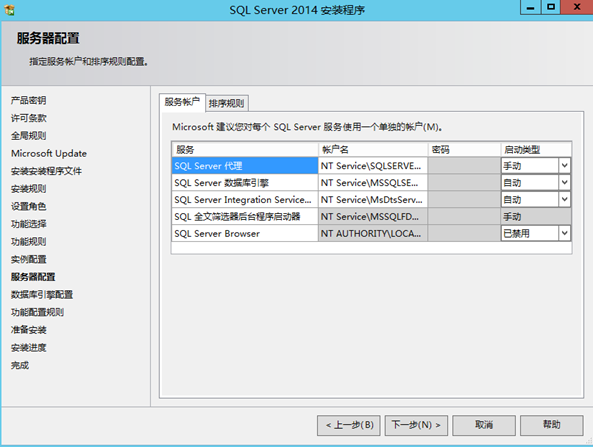Open startup type dropdown for Integration Services
The height and width of the screenshot is (447, 593).
pyautogui.click(x=564, y=199)
